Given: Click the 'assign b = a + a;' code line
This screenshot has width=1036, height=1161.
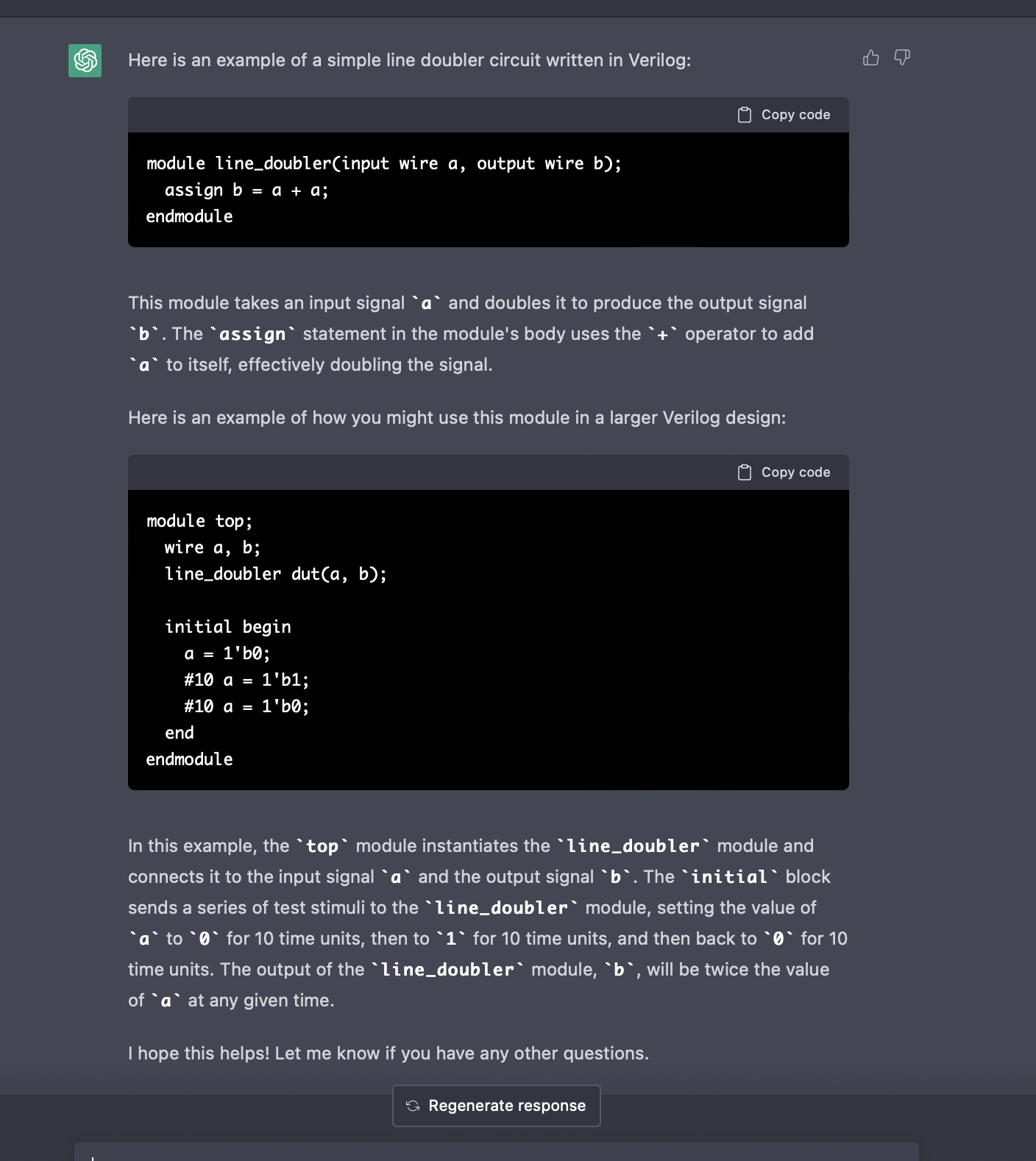Looking at the screenshot, I should coord(246,191).
